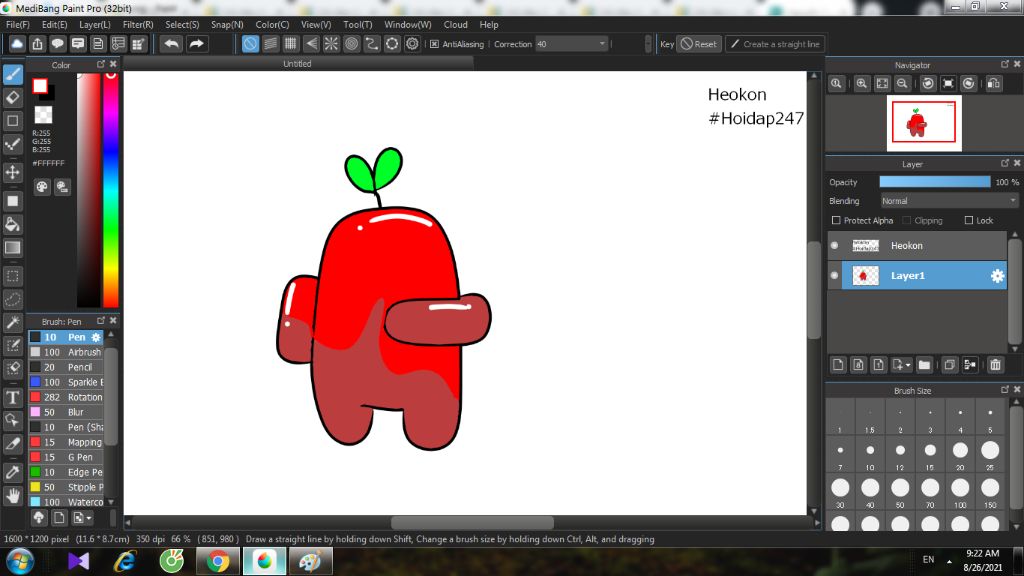Select the Hand tool
The height and width of the screenshot is (576, 1024).
(x=12, y=496)
